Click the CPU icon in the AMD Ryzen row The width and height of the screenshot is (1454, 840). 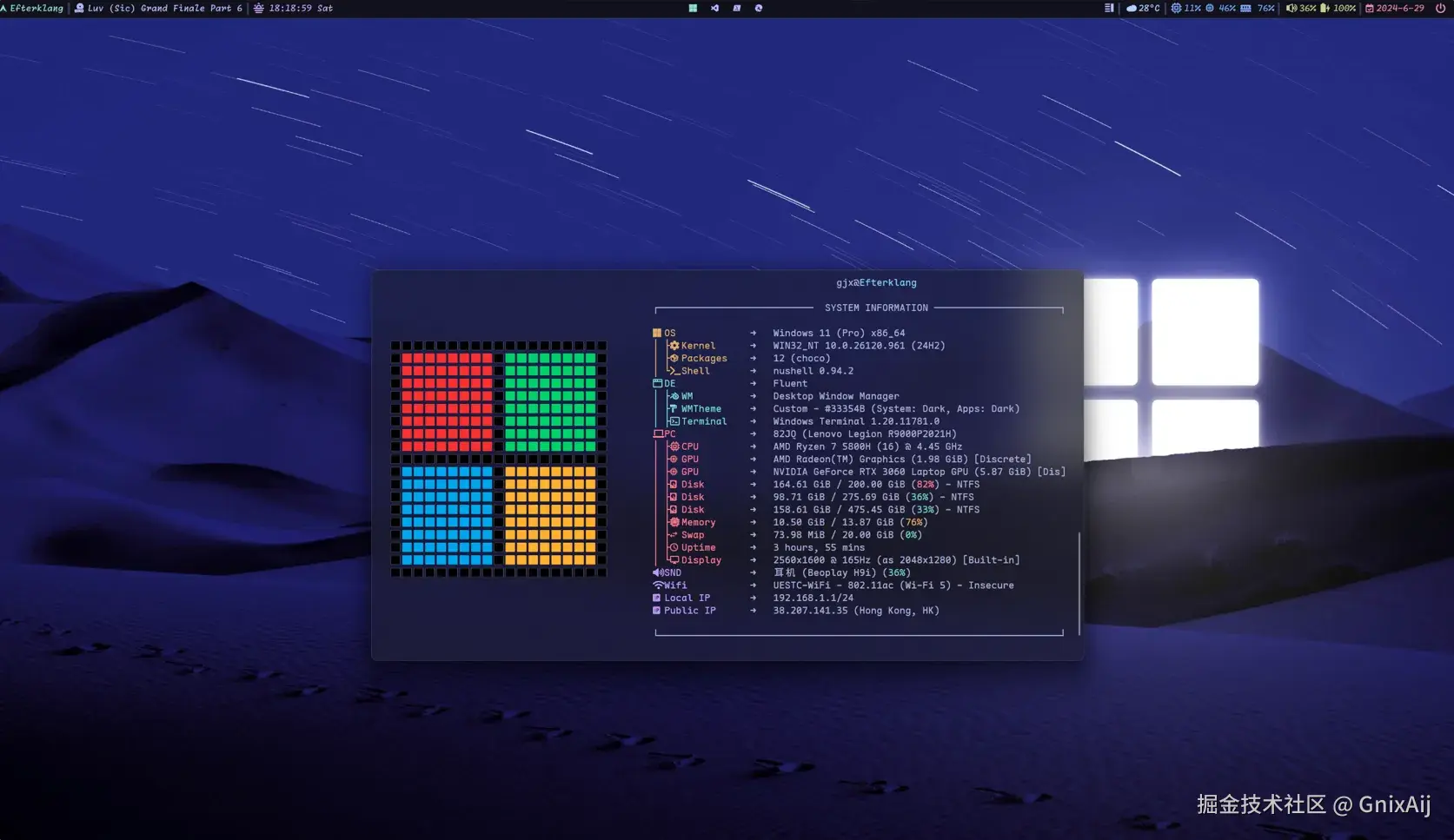pyautogui.click(x=674, y=446)
